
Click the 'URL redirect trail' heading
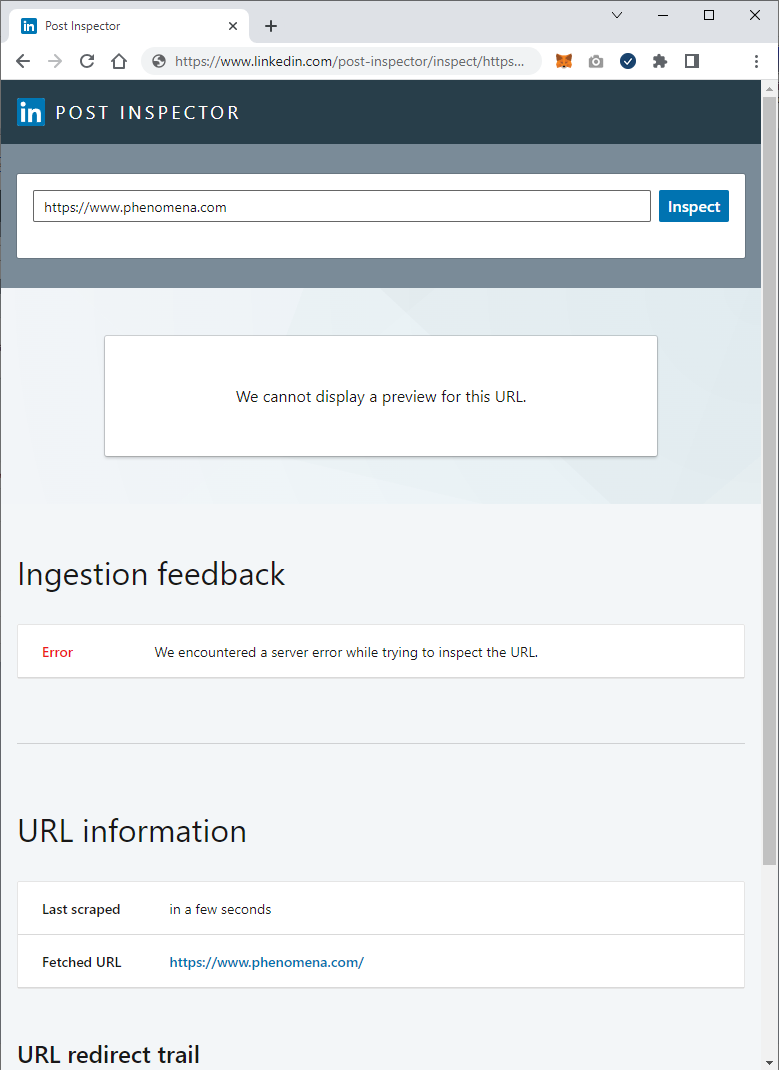(x=109, y=1054)
